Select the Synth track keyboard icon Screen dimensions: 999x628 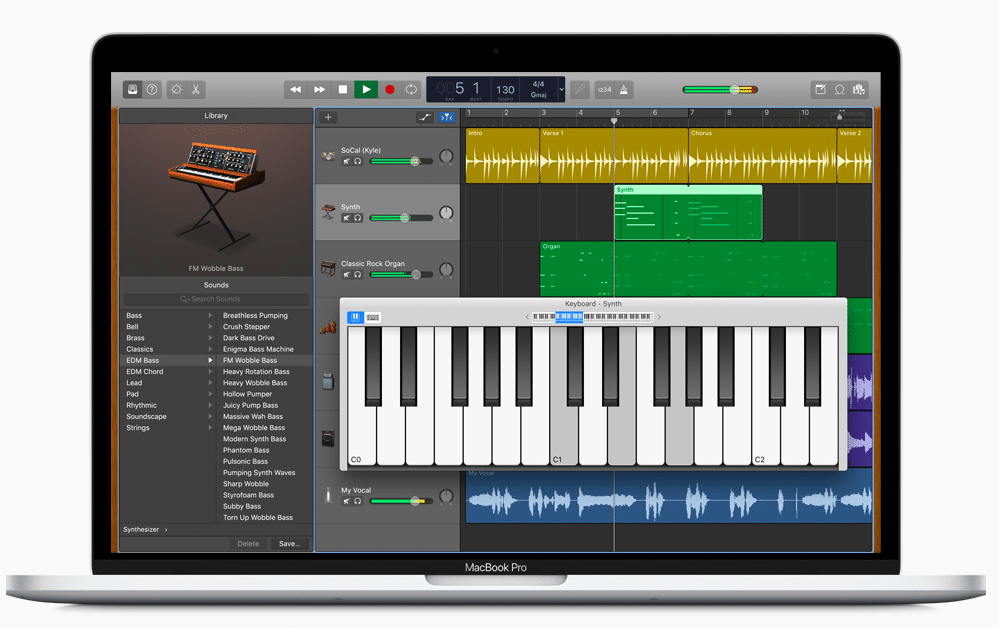[x=328, y=211]
